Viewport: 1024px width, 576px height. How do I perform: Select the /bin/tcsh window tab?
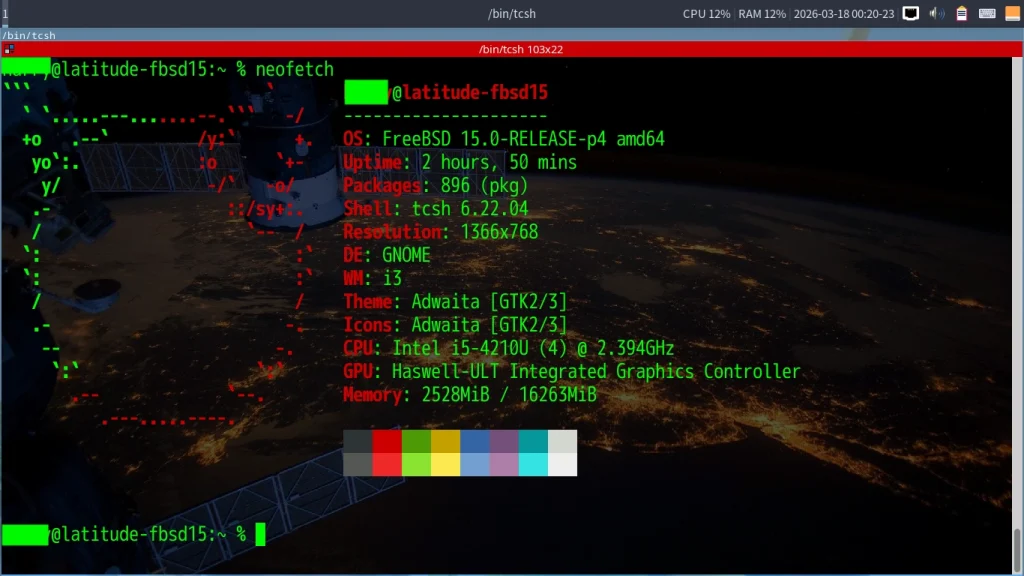tap(30, 35)
